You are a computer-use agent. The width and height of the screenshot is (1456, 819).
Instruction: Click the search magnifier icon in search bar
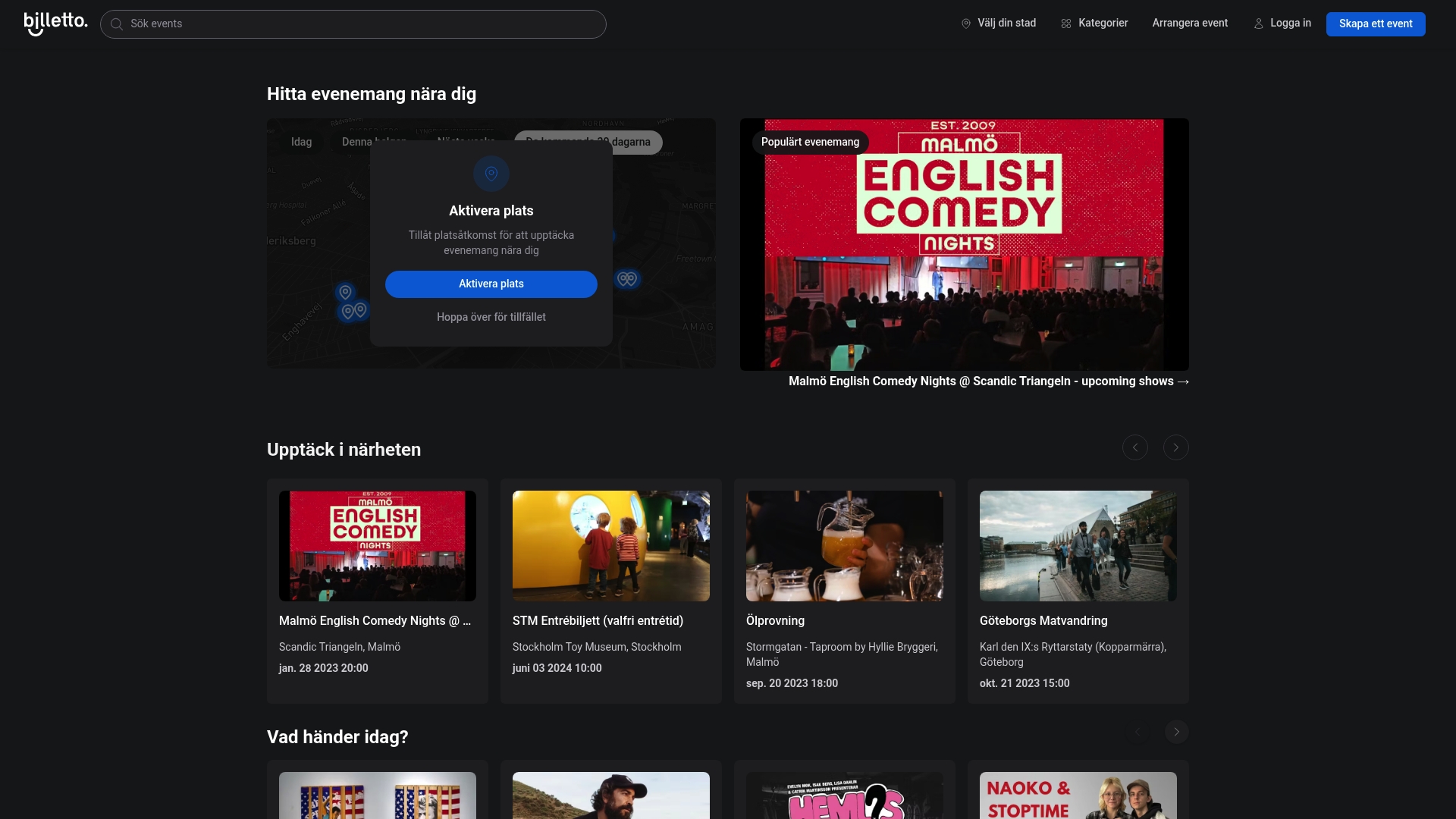click(116, 24)
